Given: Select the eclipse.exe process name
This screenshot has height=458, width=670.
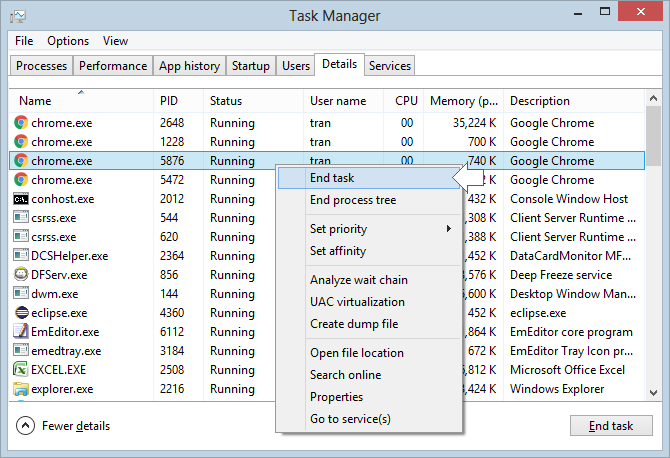Looking at the screenshot, I should [59, 313].
